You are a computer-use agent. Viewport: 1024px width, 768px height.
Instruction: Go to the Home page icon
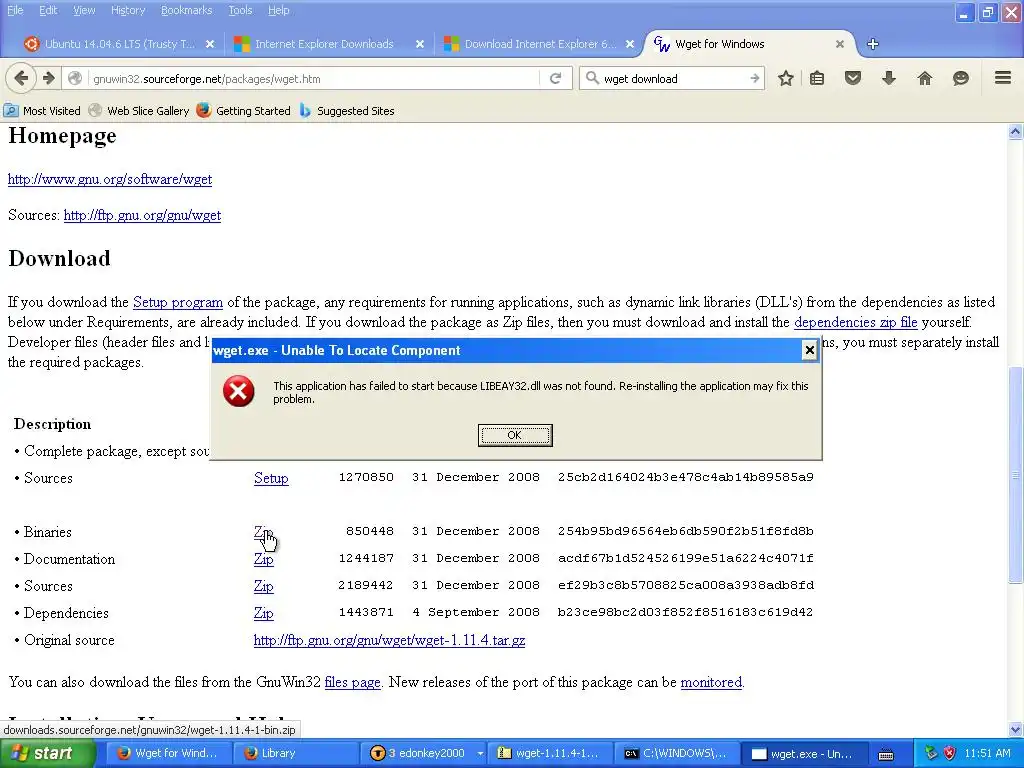[925, 78]
